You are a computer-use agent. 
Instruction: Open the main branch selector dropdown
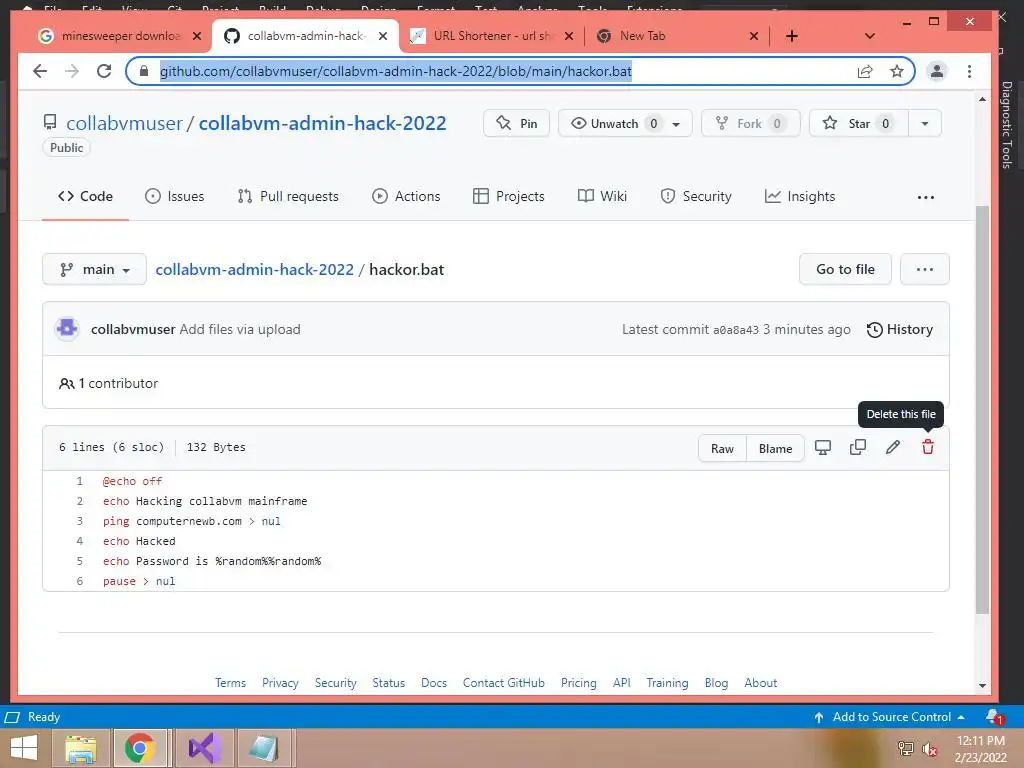(x=94, y=269)
